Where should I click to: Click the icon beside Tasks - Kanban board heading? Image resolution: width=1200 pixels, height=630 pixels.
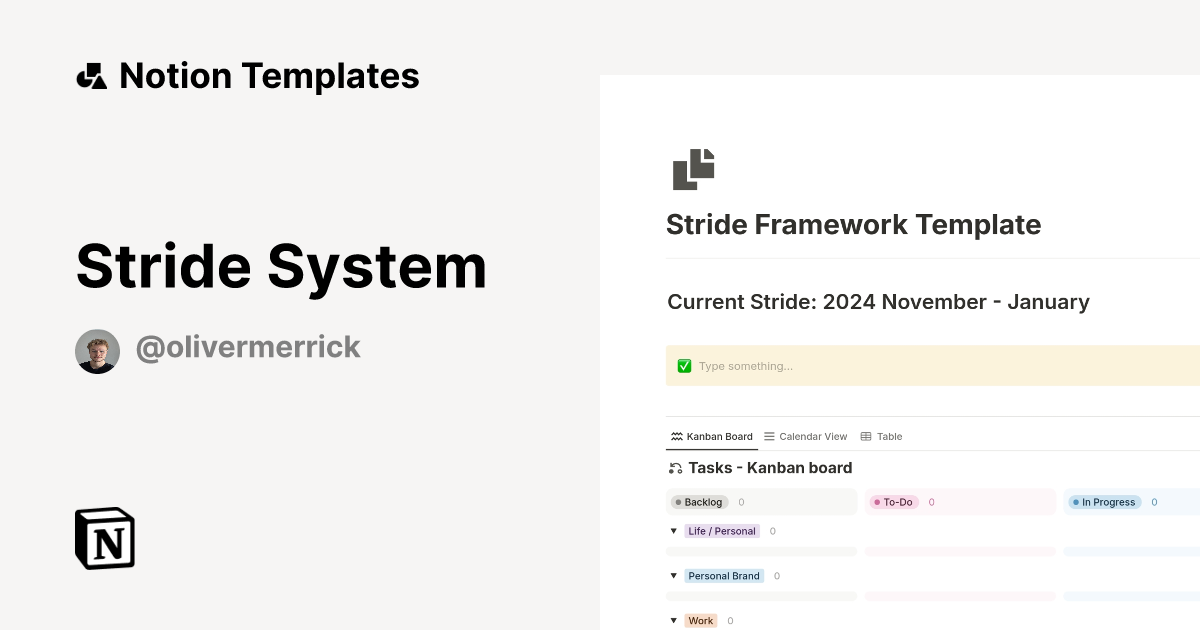click(675, 467)
